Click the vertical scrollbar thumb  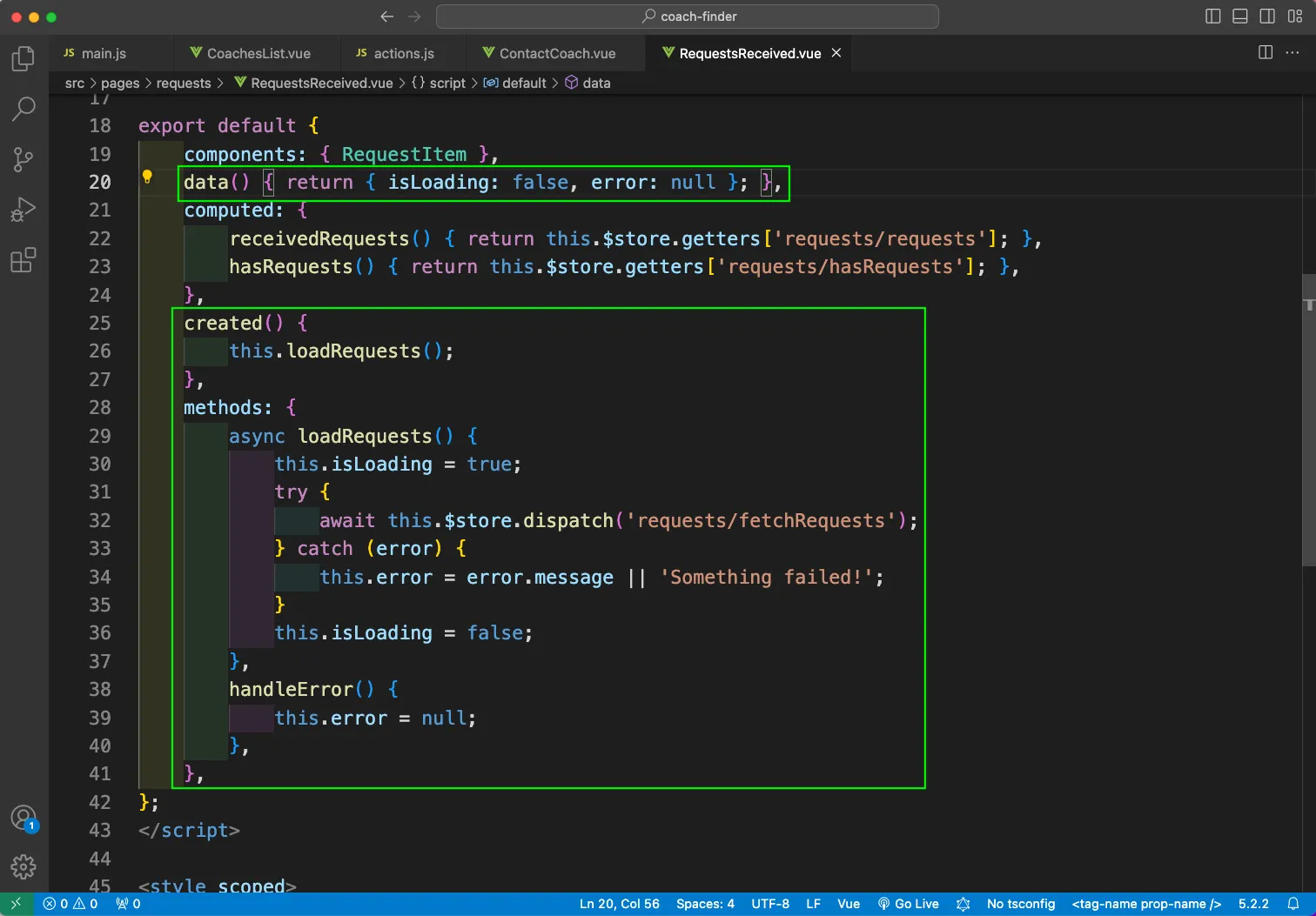[1309, 419]
